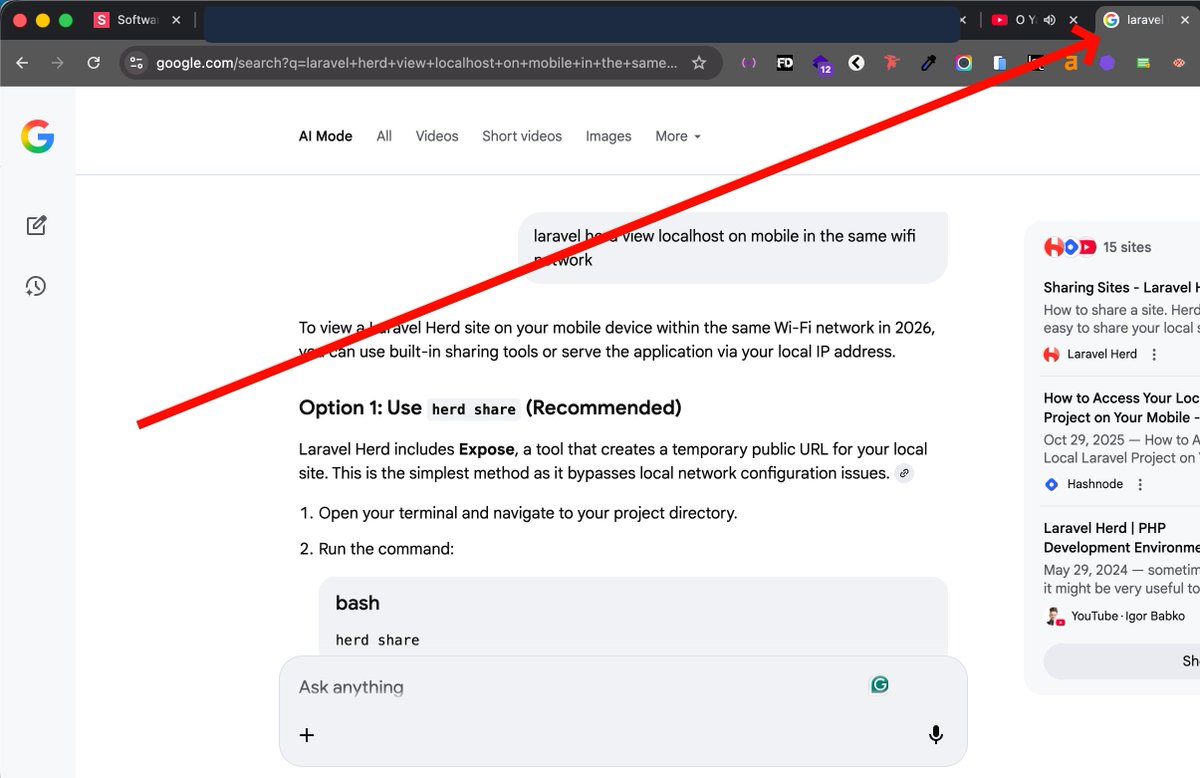This screenshot has width=1200, height=778.
Task: Open Laravel Herd source options menu
Action: [1154, 354]
